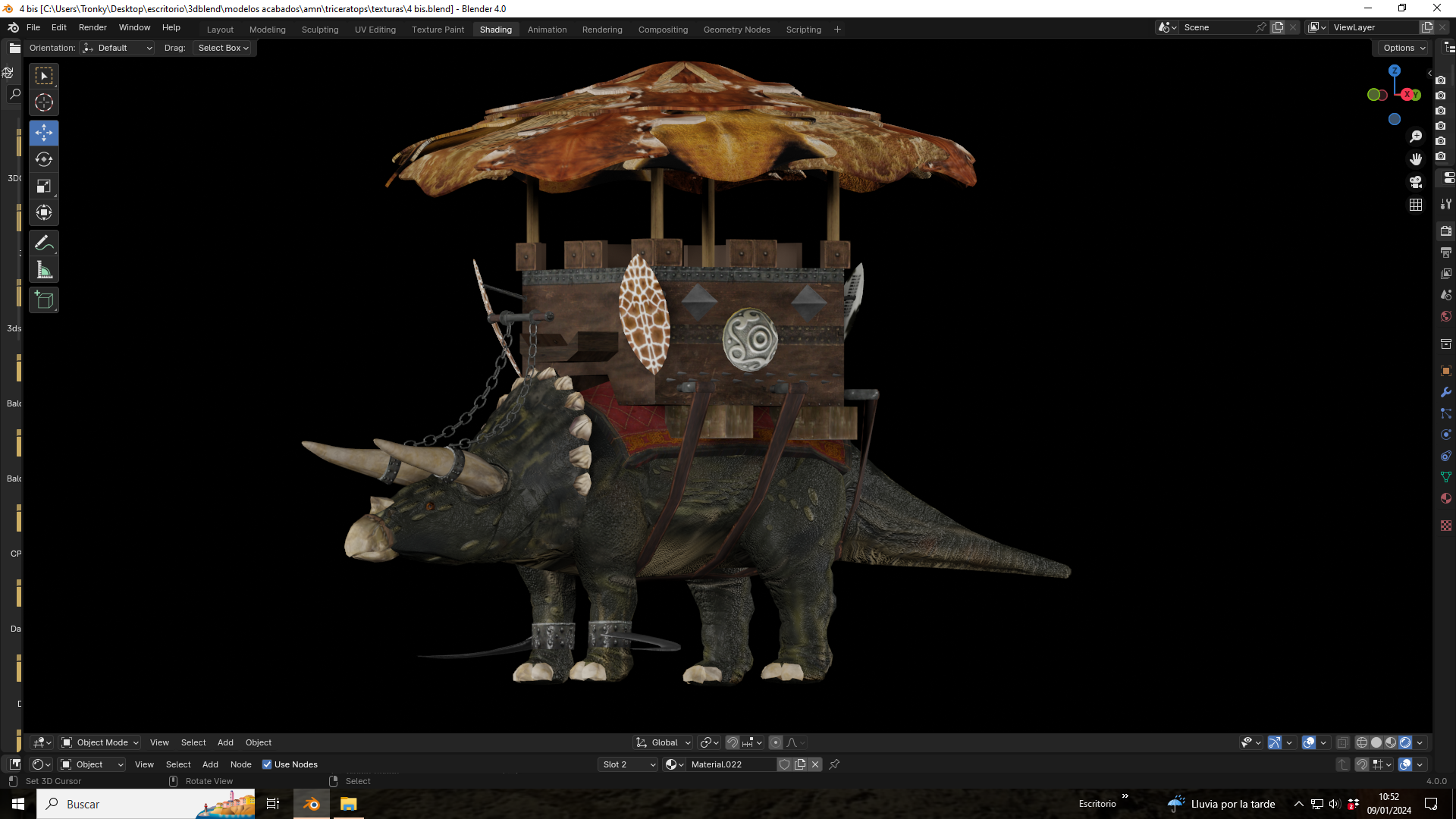The image size is (1456, 819).
Task: Click the blue Z axis gizmo dot
Action: pos(1394,71)
